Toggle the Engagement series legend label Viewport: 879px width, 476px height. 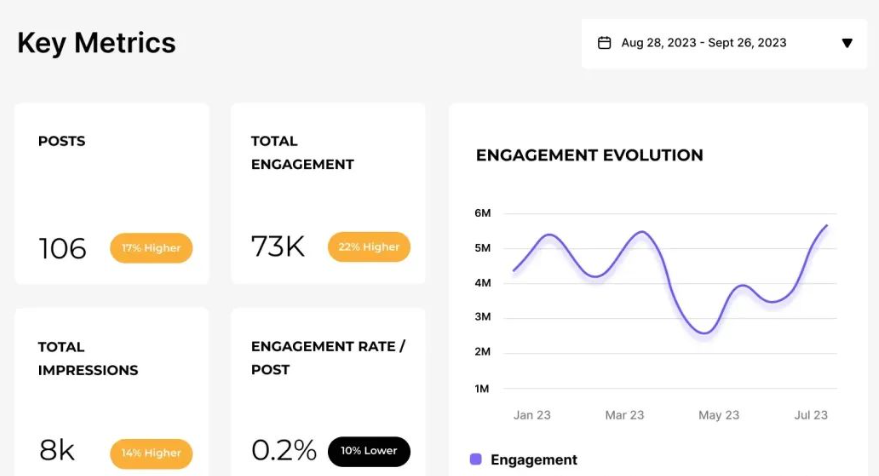534,460
